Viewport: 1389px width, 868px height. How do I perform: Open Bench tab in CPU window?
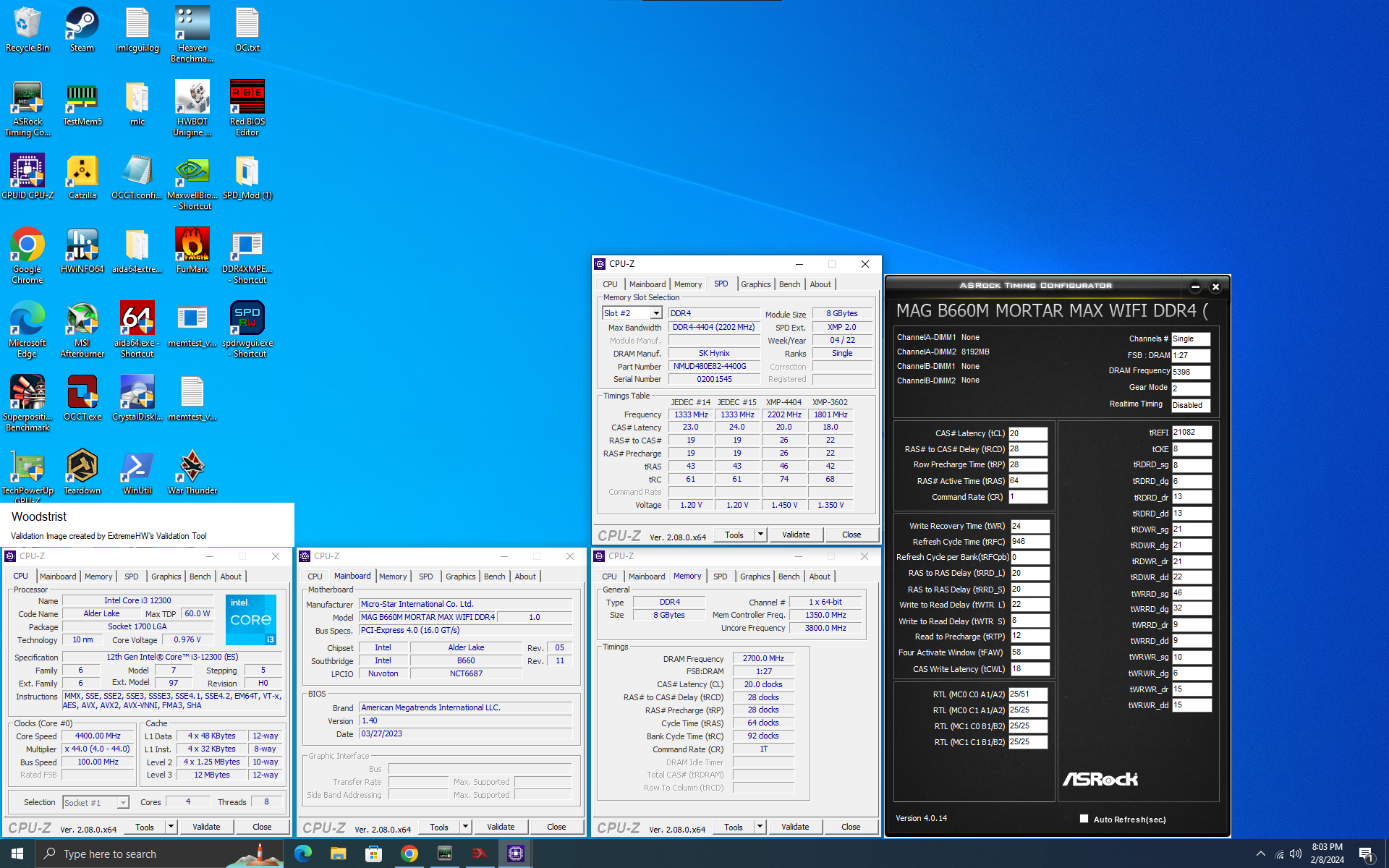pyautogui.click(x=200, y=576)
